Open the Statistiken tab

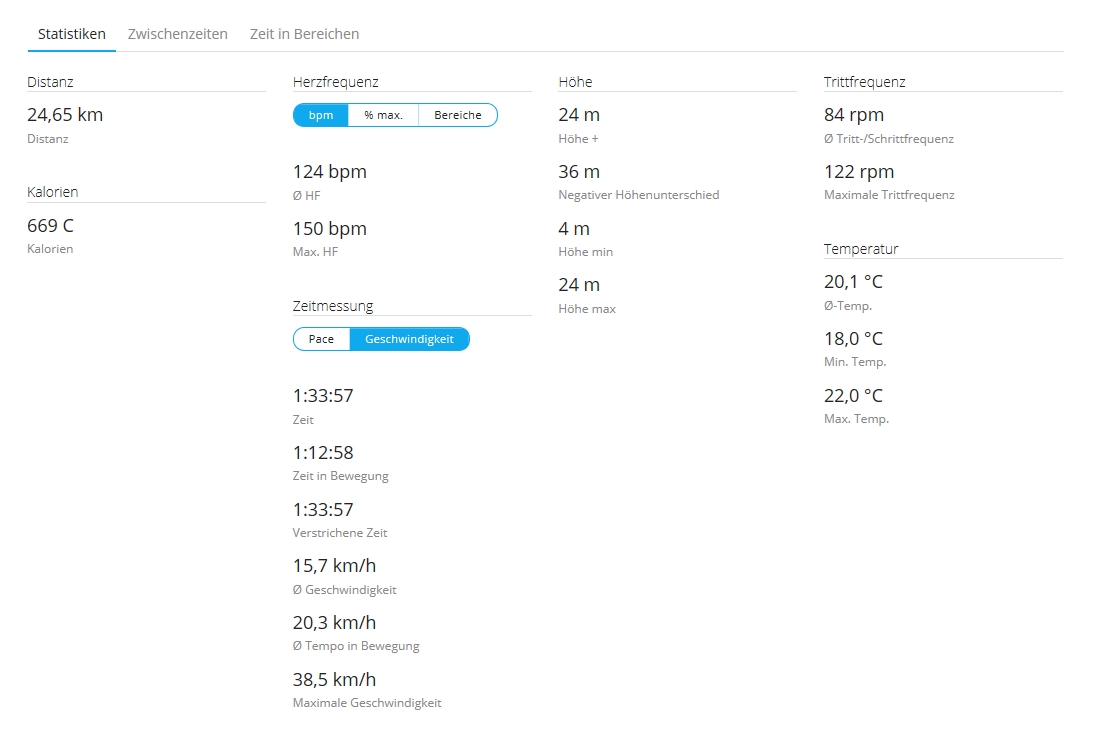(71, 34)
